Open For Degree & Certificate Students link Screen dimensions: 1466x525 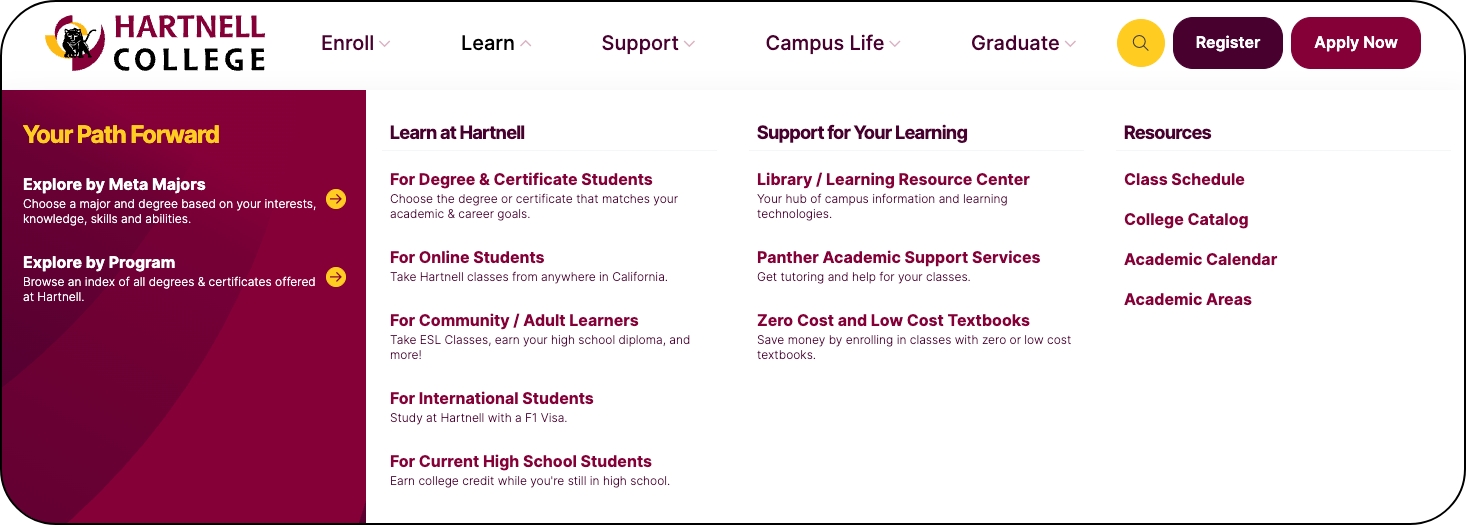pyautogui.click(x=521, y=180)
